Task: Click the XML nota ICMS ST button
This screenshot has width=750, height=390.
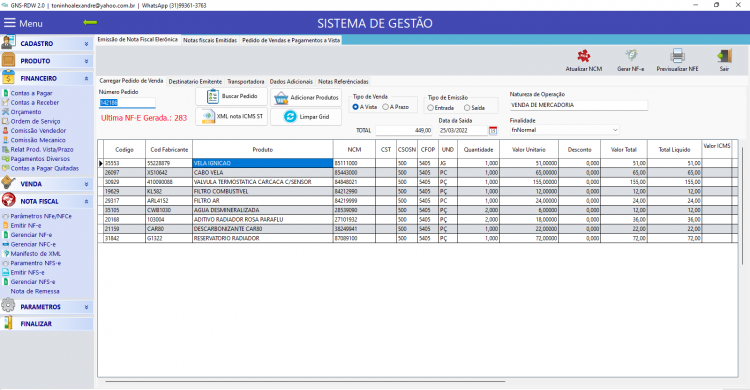Action: [x=232, y=116]
